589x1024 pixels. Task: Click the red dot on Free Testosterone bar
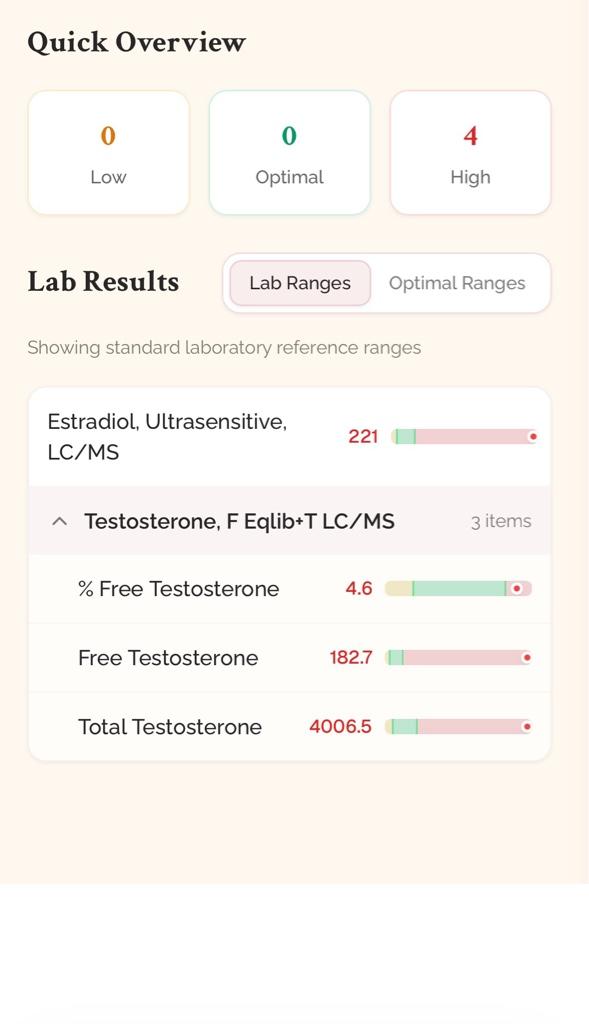tap(526, 658)
